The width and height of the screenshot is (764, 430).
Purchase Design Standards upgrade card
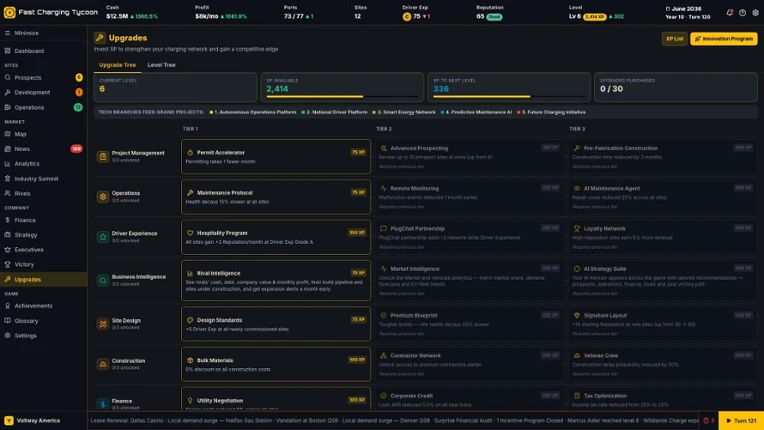tap(276, 324)
